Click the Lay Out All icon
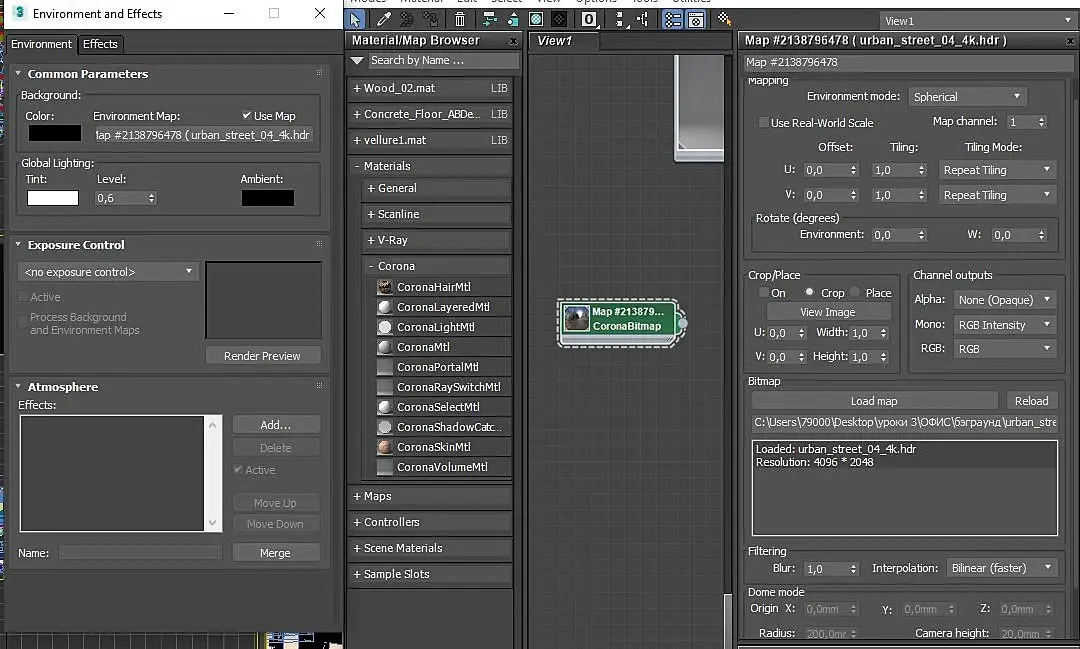 click(620, 19)
